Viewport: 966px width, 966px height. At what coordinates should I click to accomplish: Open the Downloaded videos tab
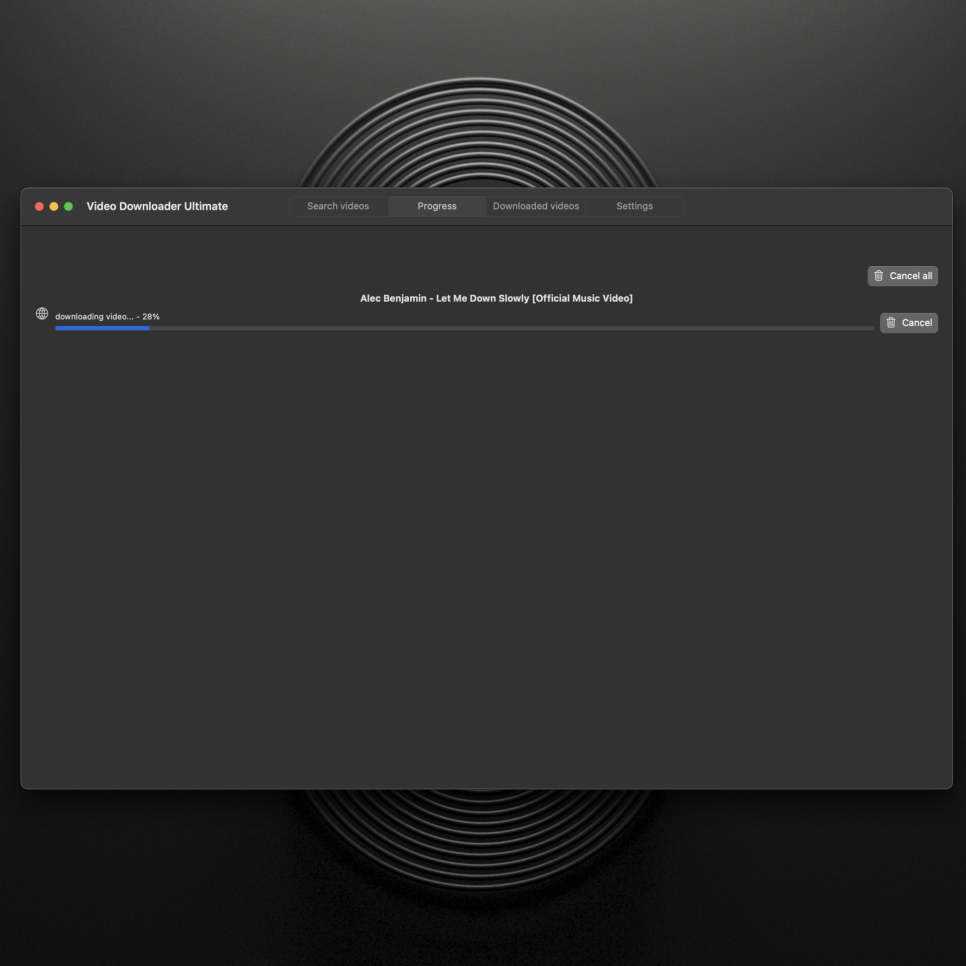tap(535, 206)
